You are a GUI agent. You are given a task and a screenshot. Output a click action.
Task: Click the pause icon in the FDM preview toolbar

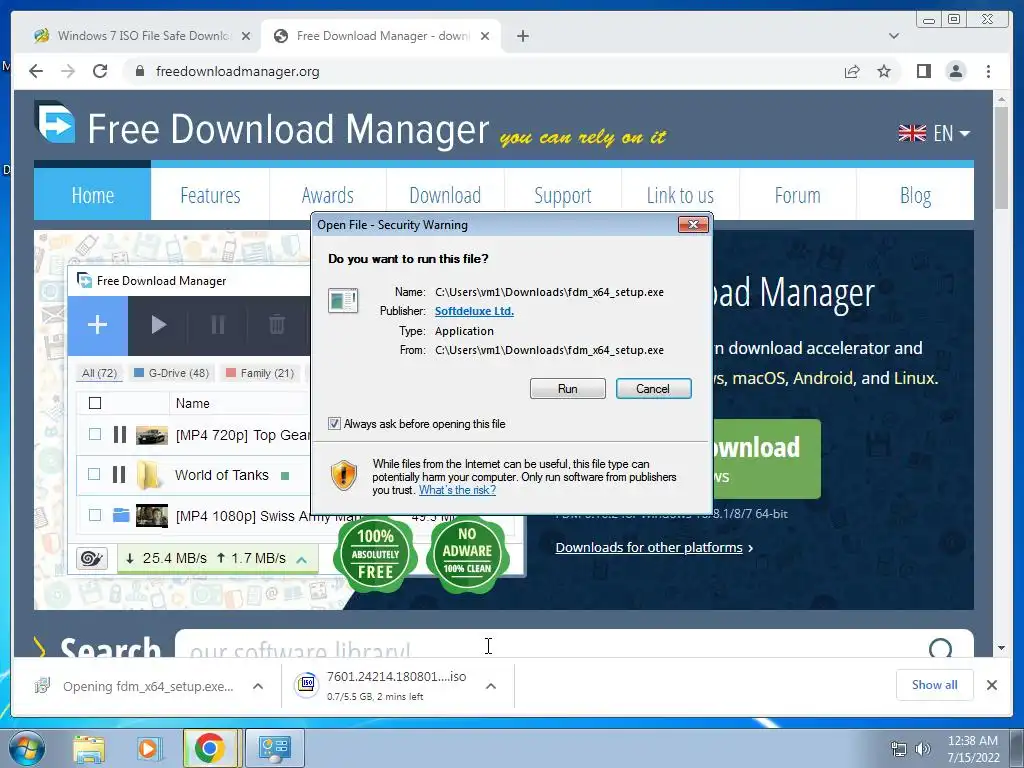(x=217, y=325)
